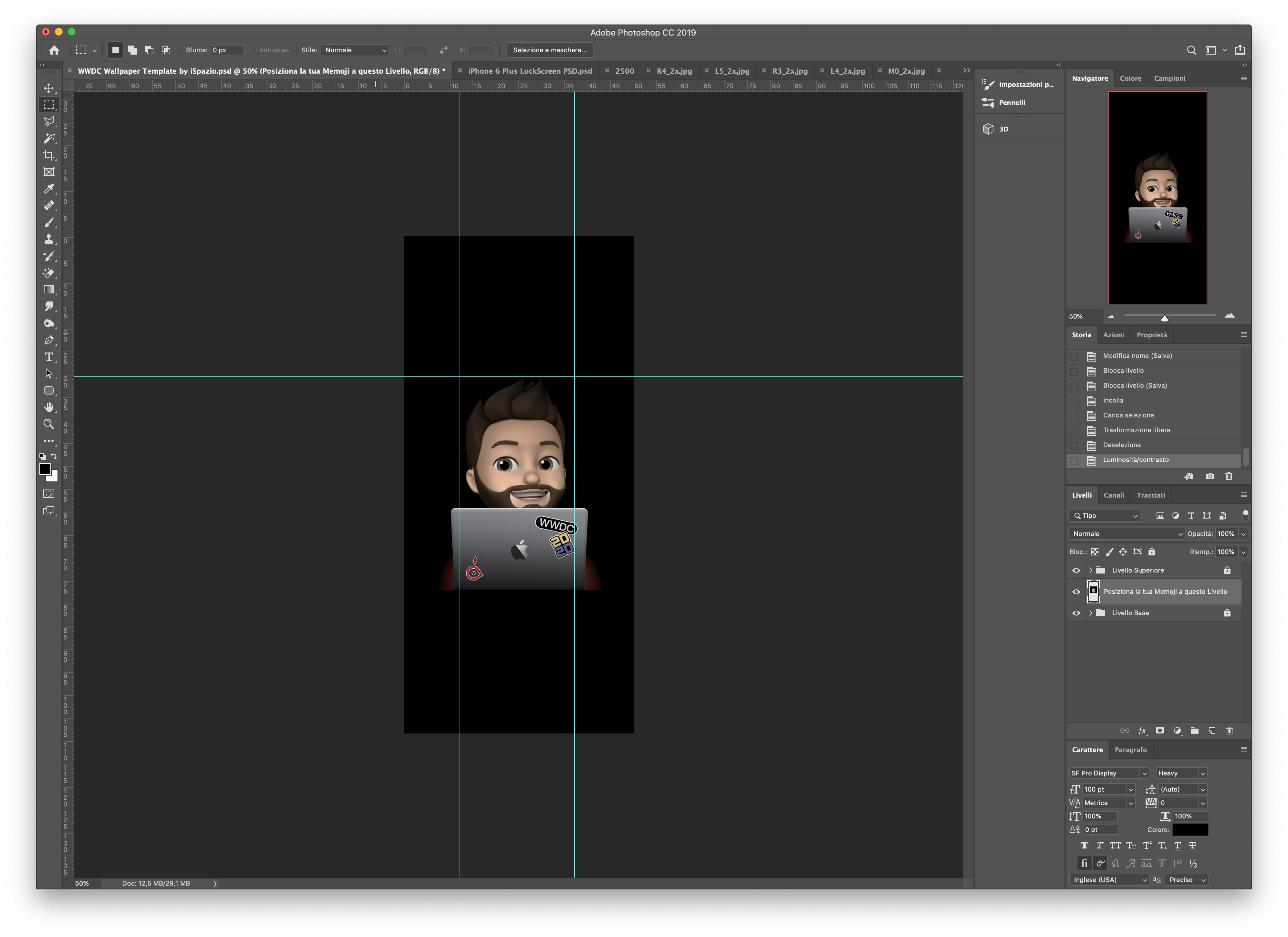Image resolution: width=1288 pixels, height=937 pixels.
Task: Switch to the Canali tab
Action: coord(1114,495)
